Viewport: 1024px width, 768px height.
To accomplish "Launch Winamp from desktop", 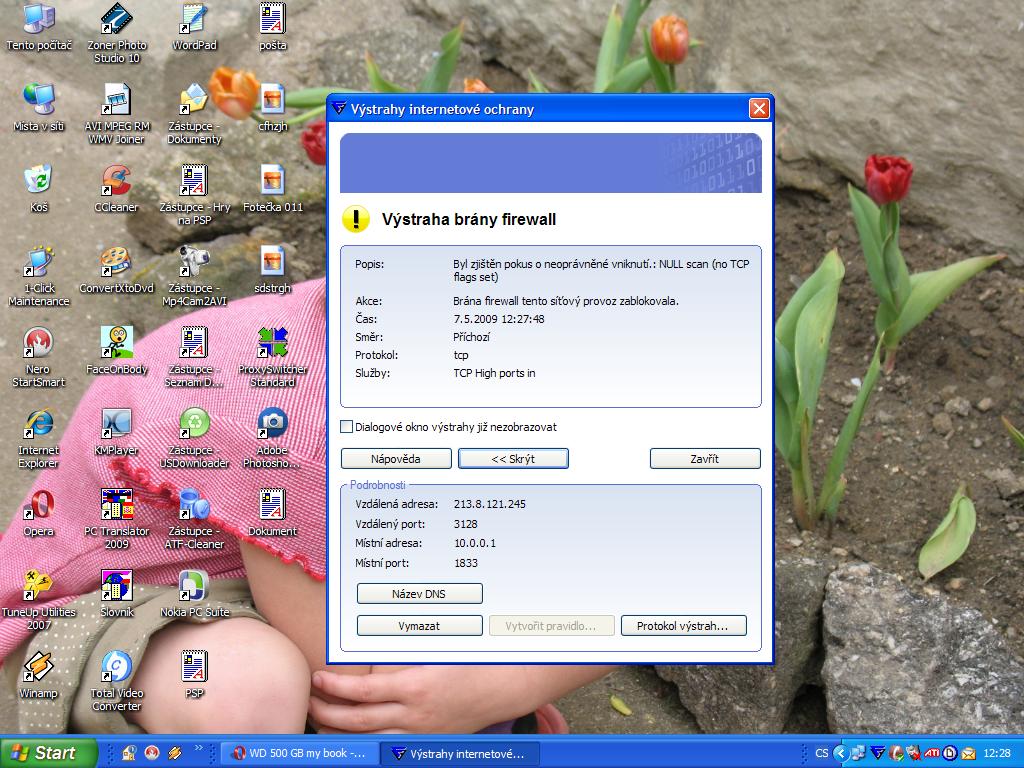I will [38, 668].
